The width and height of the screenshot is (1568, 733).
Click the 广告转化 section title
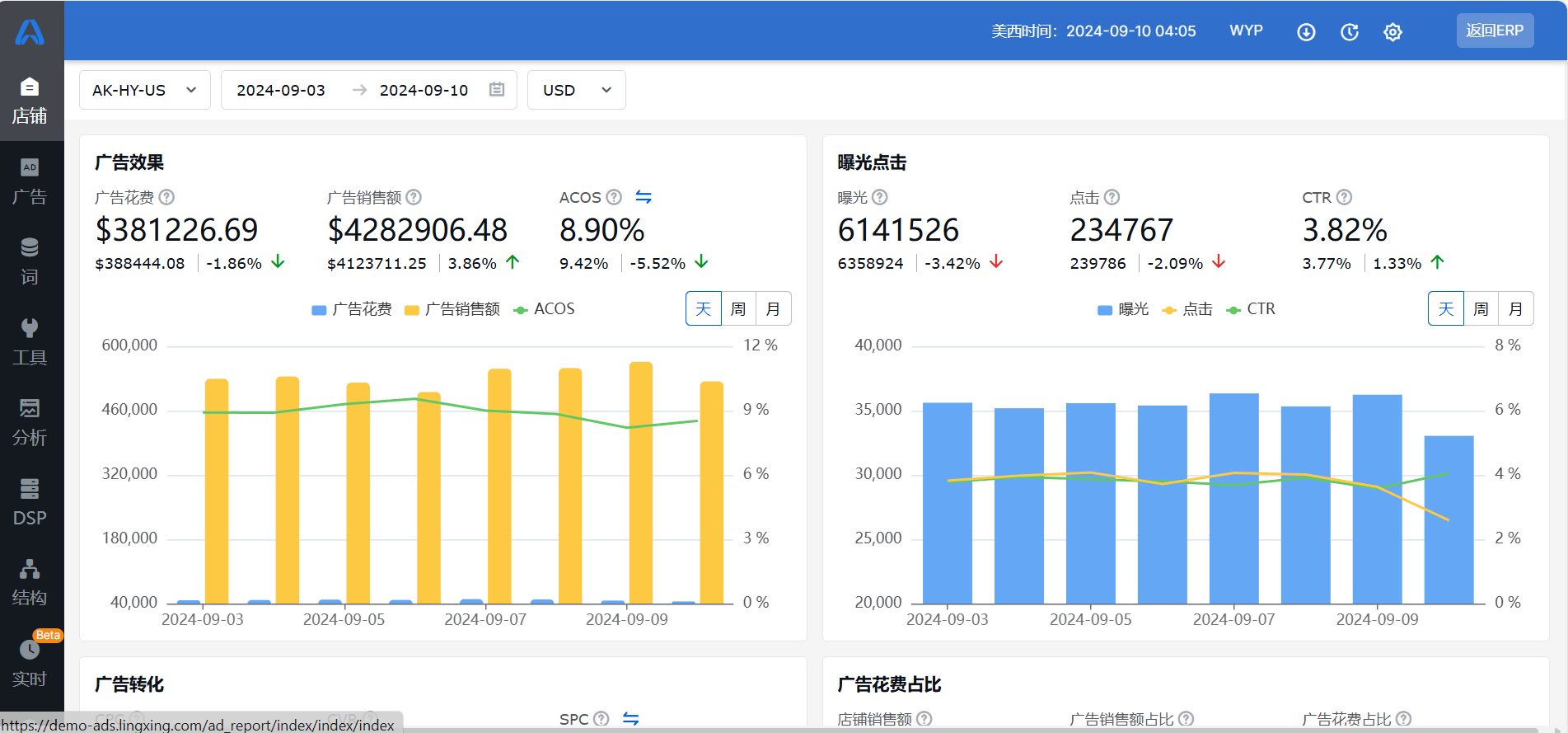click(129, 684)
